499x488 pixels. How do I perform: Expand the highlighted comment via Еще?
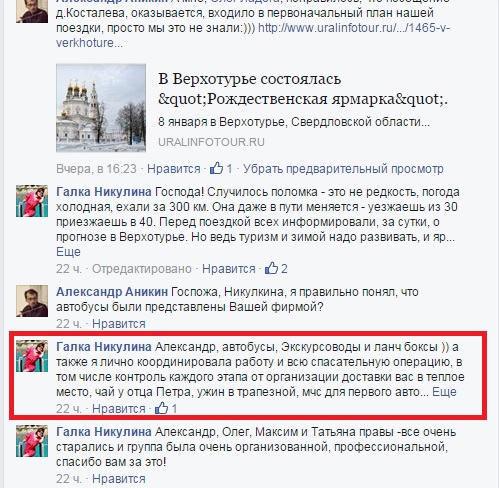(444, 392)
